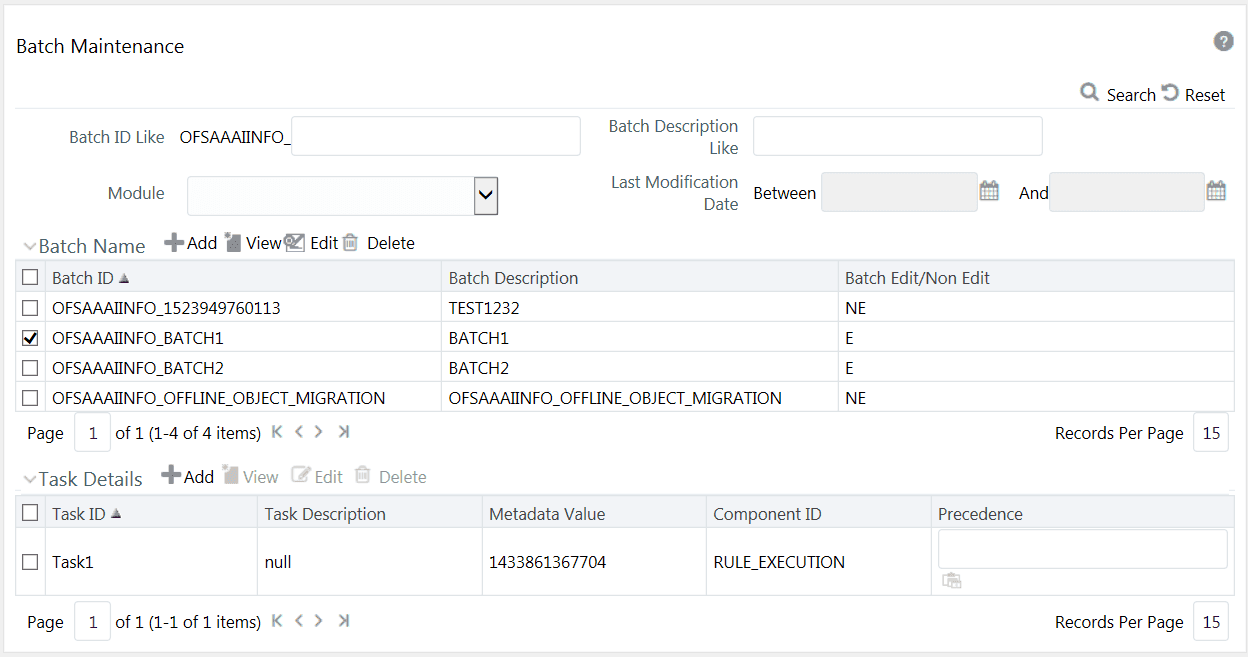Screen dimensions: 1248x657
Task: Click the And date input field
Action: coord(1127,192)
